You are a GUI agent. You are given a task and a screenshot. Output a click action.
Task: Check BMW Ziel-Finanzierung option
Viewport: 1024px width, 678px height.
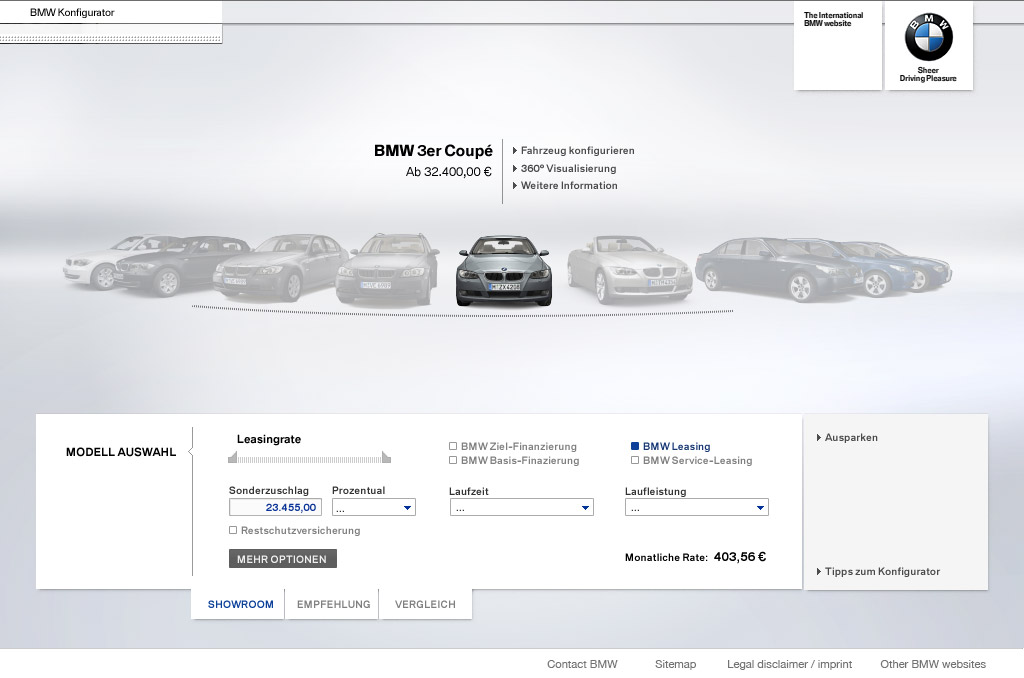453,446
